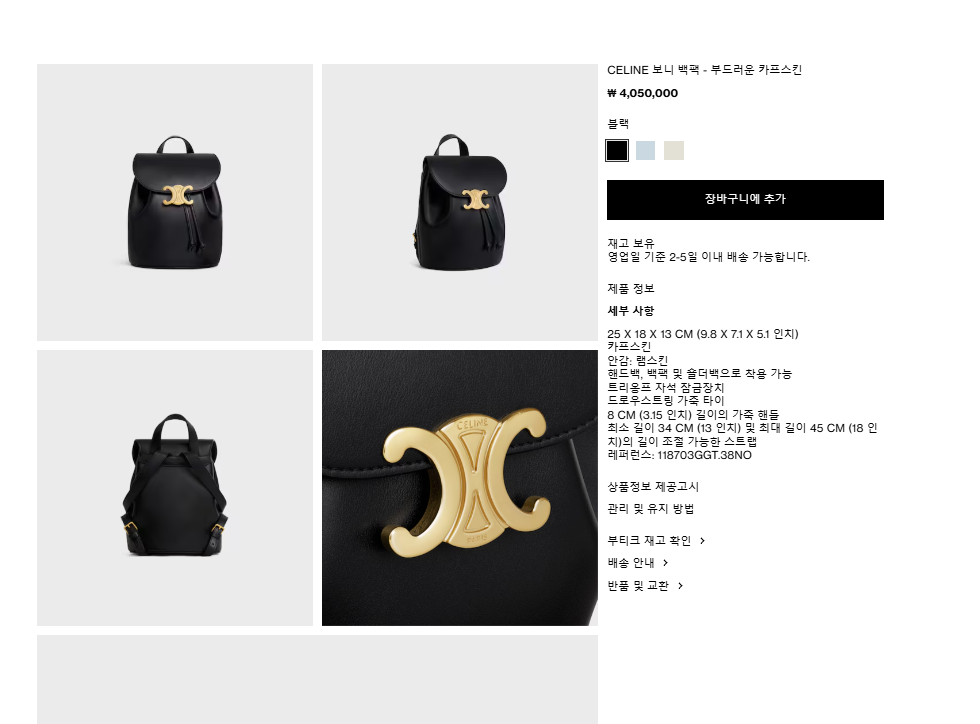Open the gold Triomphe clasp close-up image
The image size is (980, 724).
(x=460, y=488)
